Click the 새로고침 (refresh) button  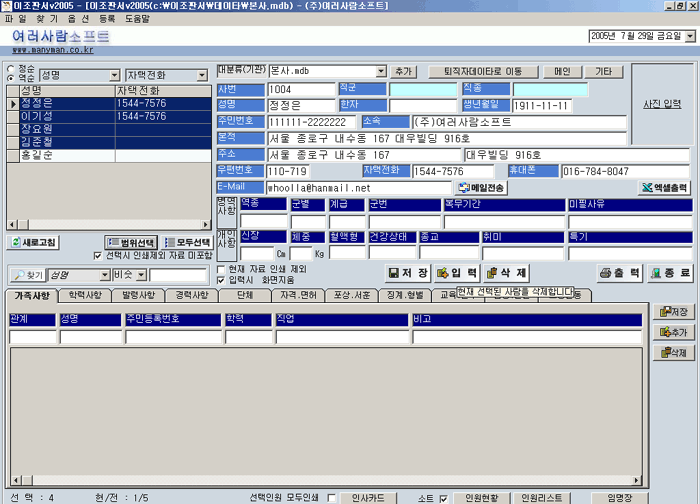point(33,243)
